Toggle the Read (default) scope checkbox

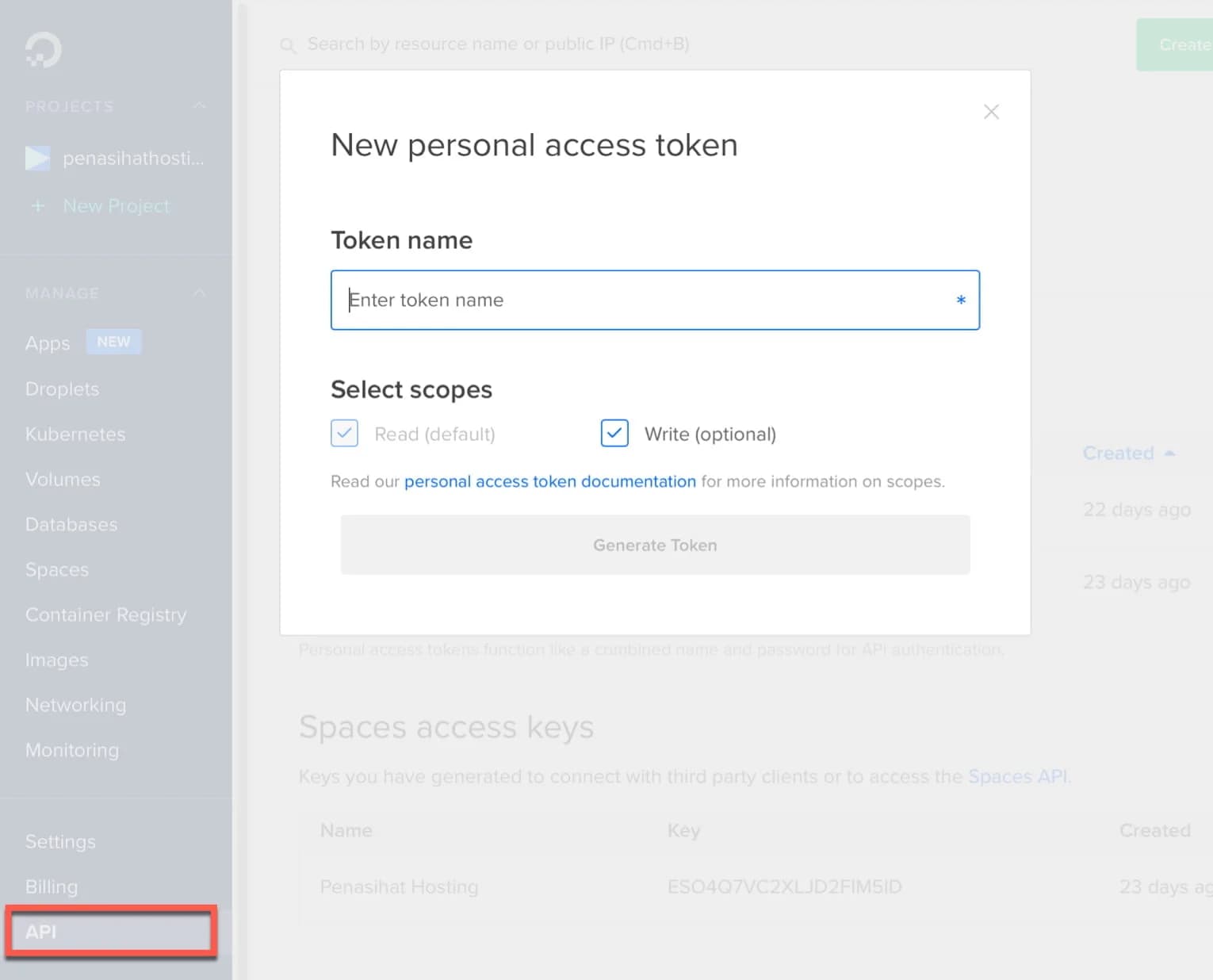(x=345, y=434)
